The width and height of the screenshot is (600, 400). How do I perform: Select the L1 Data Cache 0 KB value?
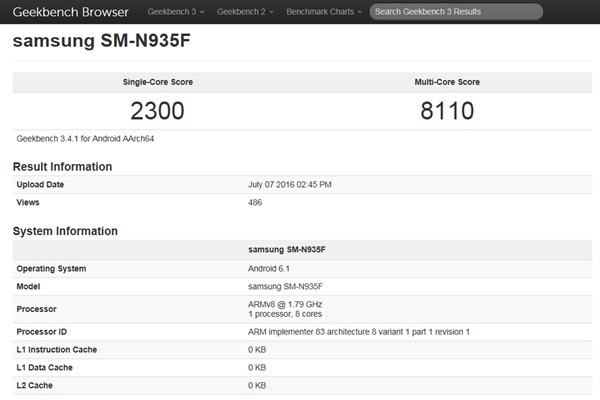point(257,367)
